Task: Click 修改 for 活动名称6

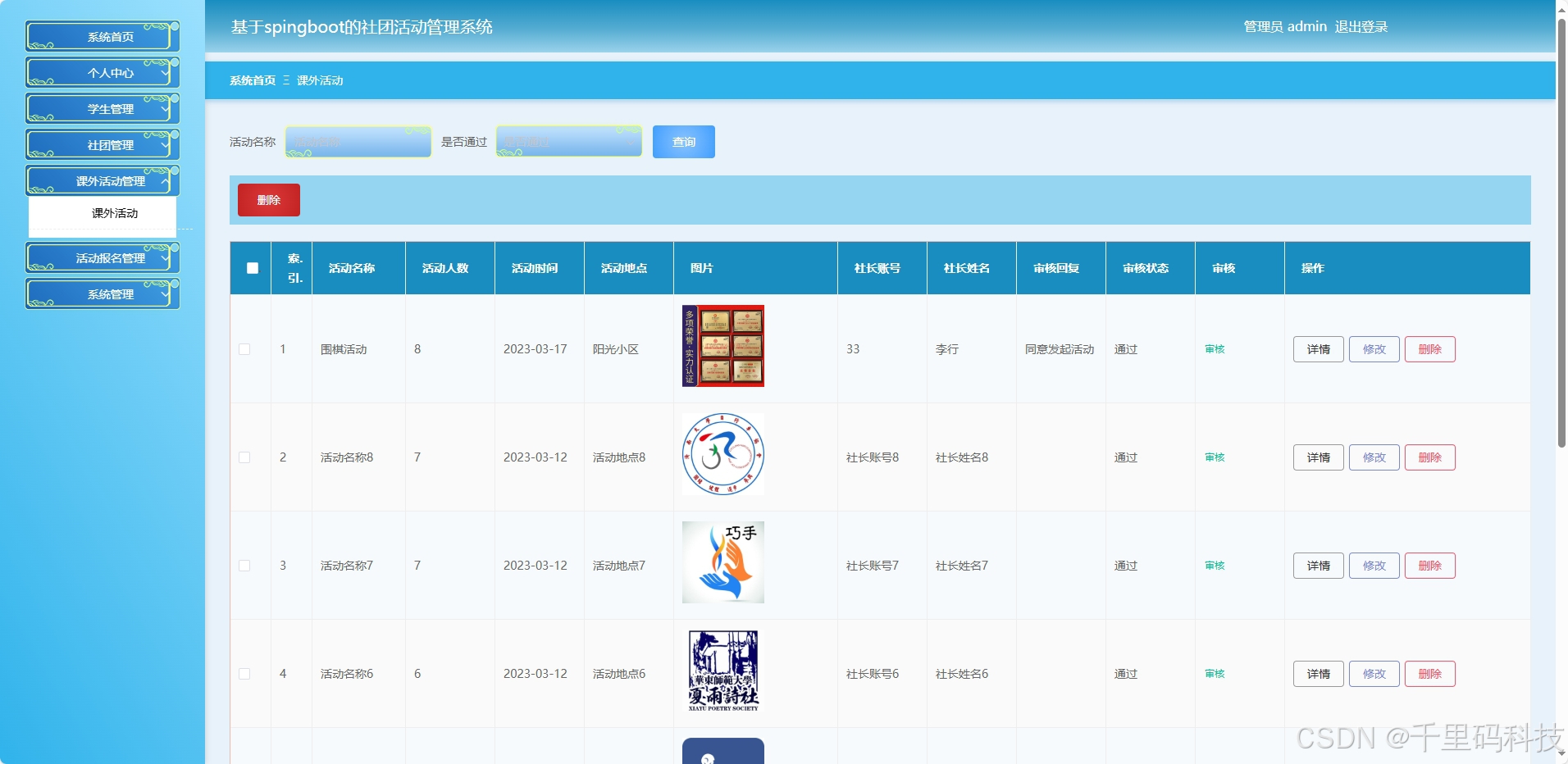Action: [1374, 674]
